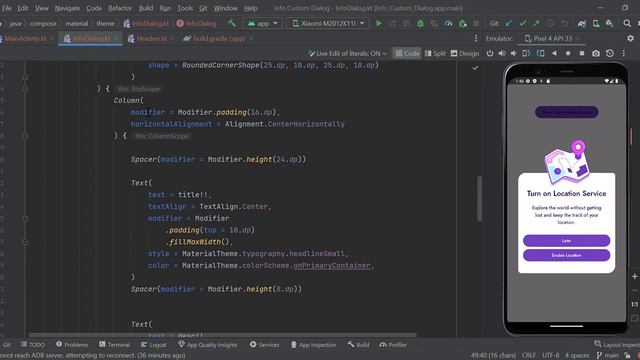Viewport: 640px width, 360px height.
Task: Switch editor to Code view
Action: coord(407,53)
